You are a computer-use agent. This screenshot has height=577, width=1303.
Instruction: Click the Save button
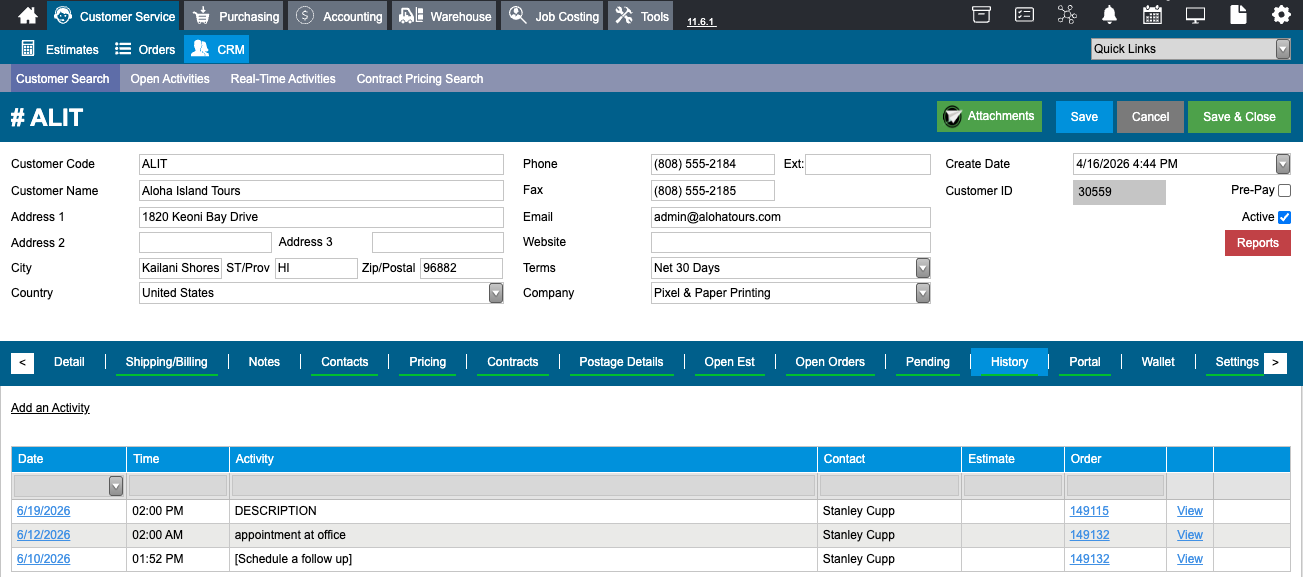coord(1084,117)
